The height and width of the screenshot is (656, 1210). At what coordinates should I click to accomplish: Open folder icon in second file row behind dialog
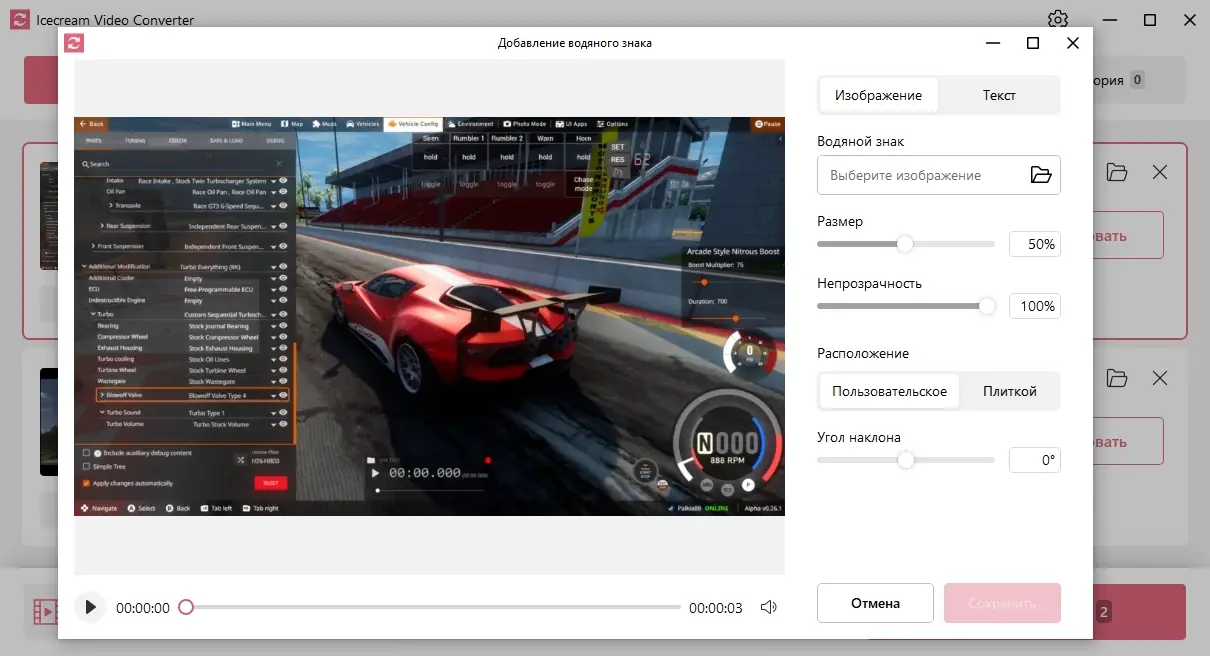click(1117, 378)
